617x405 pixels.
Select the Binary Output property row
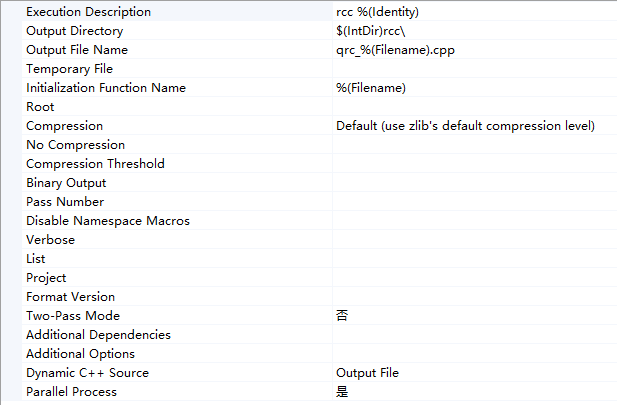pos(66,183)
